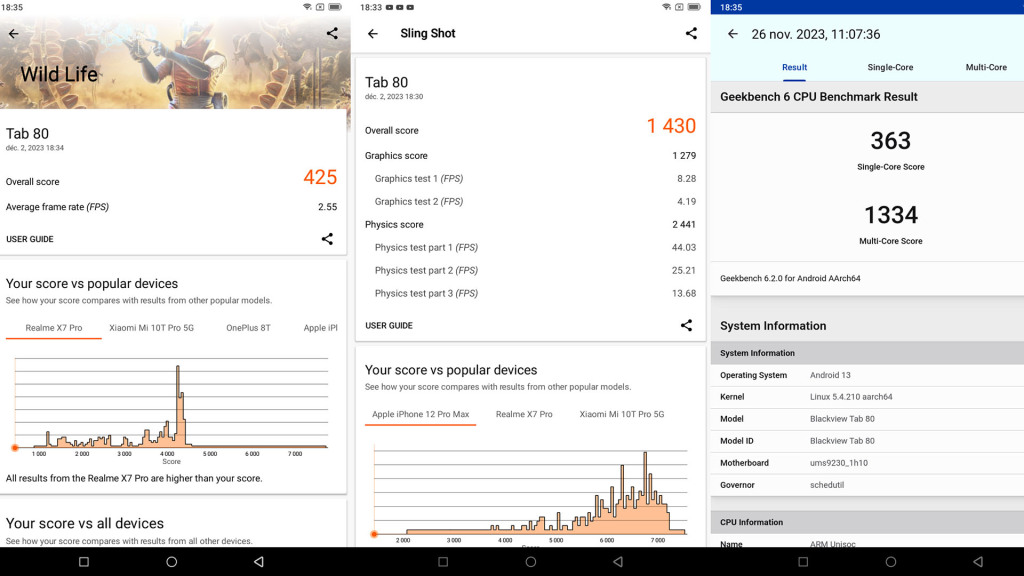Select the Apple iPhone 12 Pro Max tab
The width and height of the screenshot is (1024, 576).
420,415
